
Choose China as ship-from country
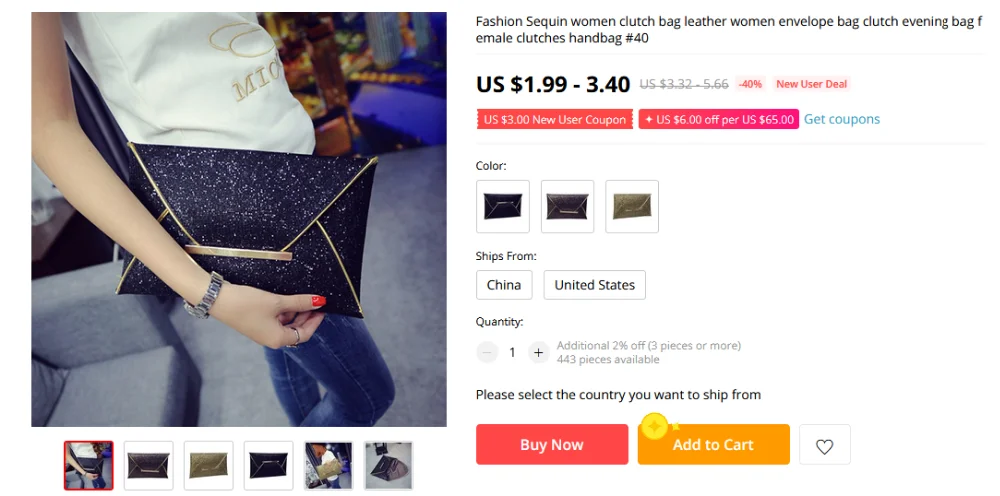coord(504,285)
